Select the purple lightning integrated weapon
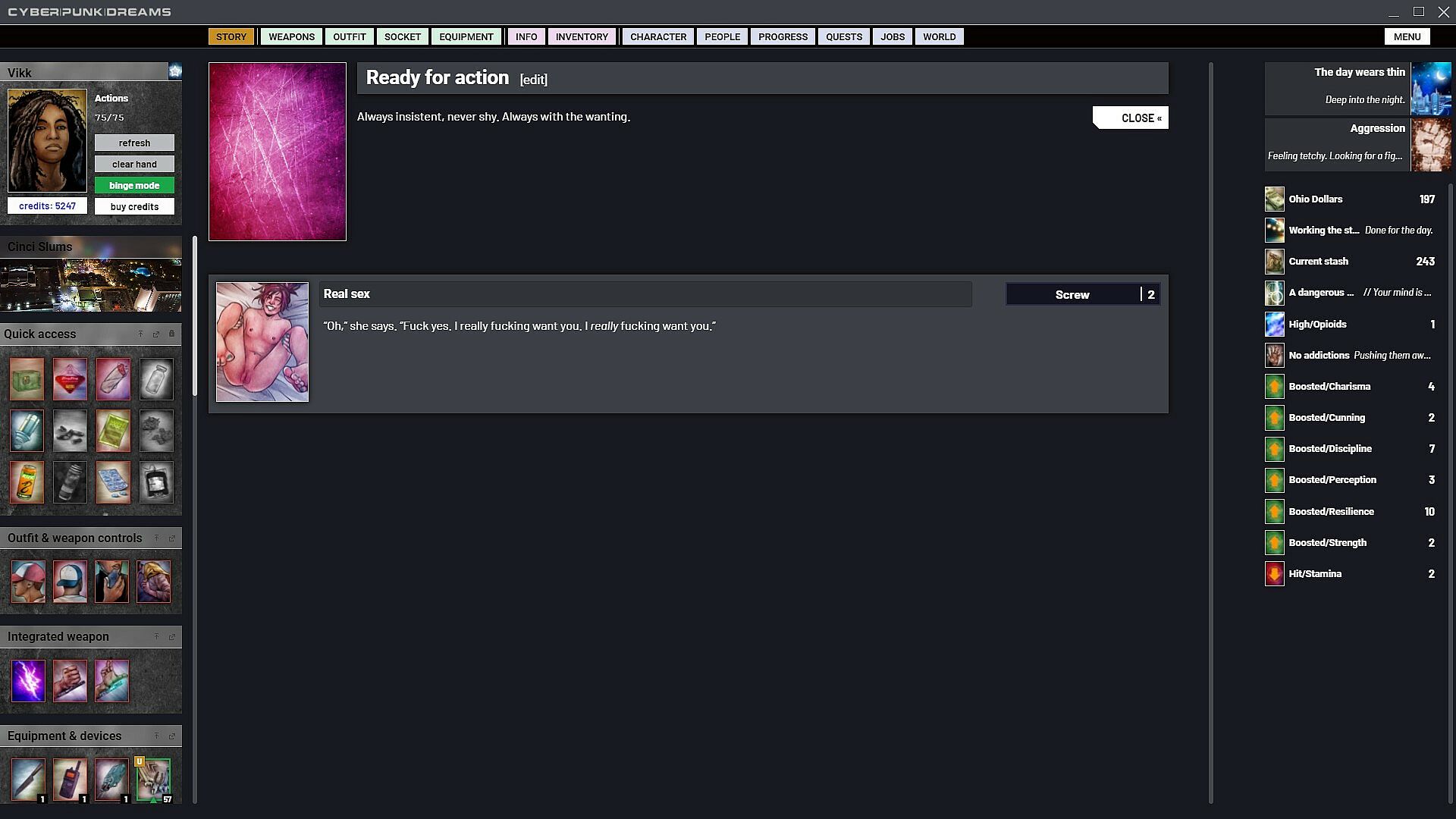Viewport: 1456px width, 819px height. coord(28,680)
